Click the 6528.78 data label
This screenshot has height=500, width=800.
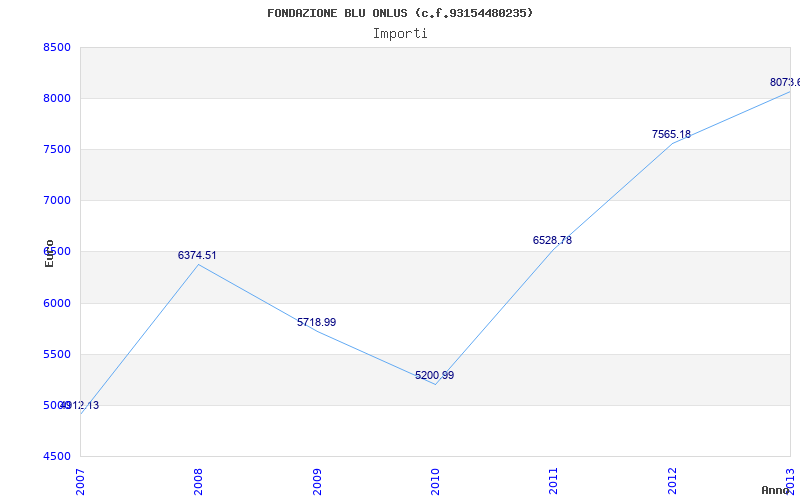(x=552, y=240)
